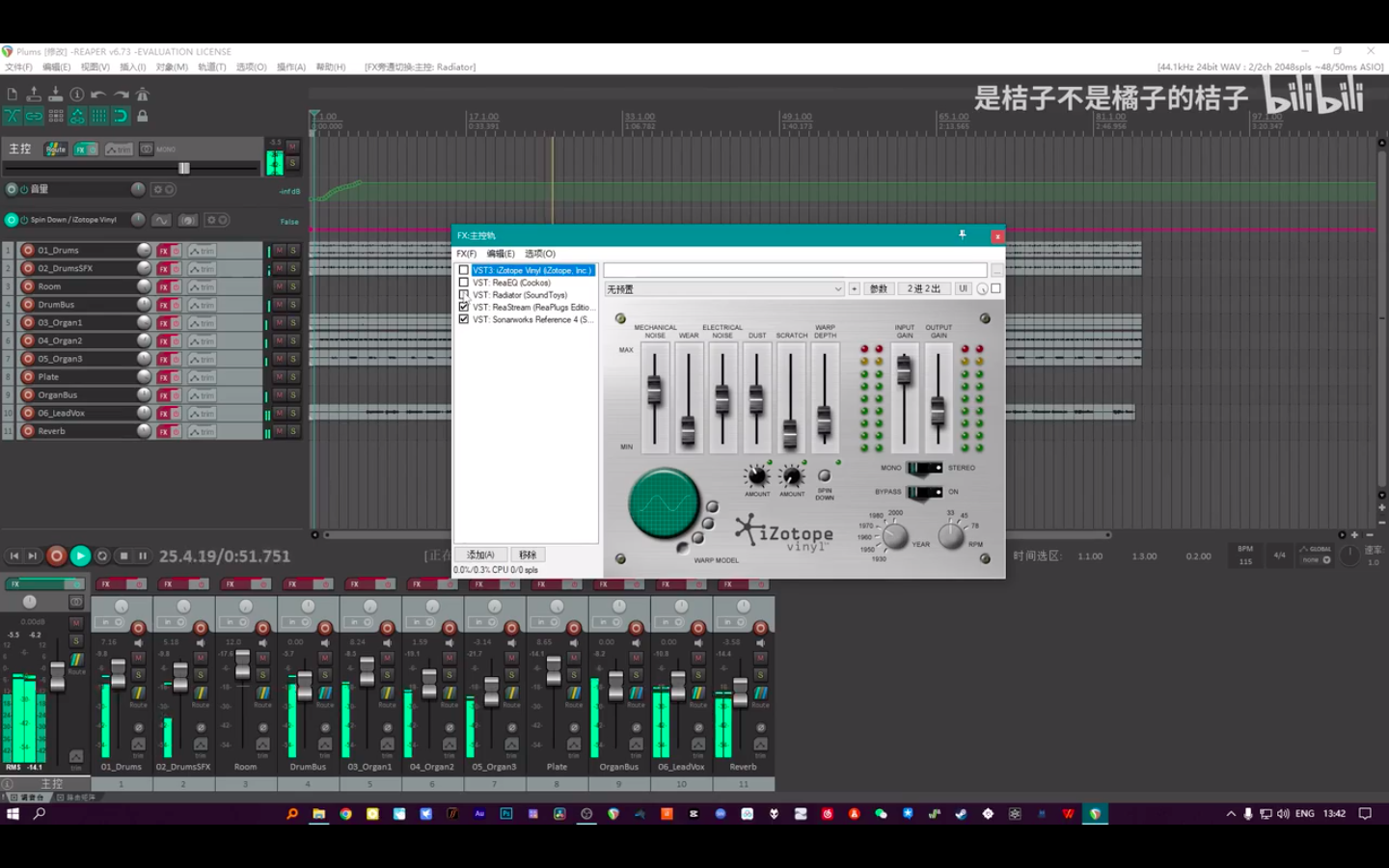Click record-arm button on 01_Drums track

tap(28, 250)
